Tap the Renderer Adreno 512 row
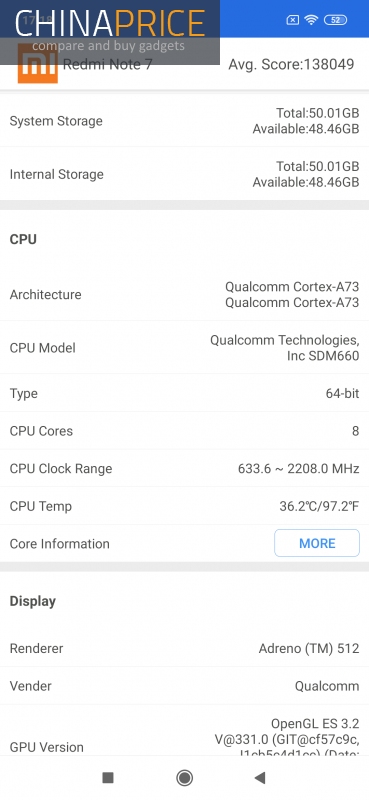Image resolution: width=369 pixels, height=800 pixels. click(x=184, y=648)
